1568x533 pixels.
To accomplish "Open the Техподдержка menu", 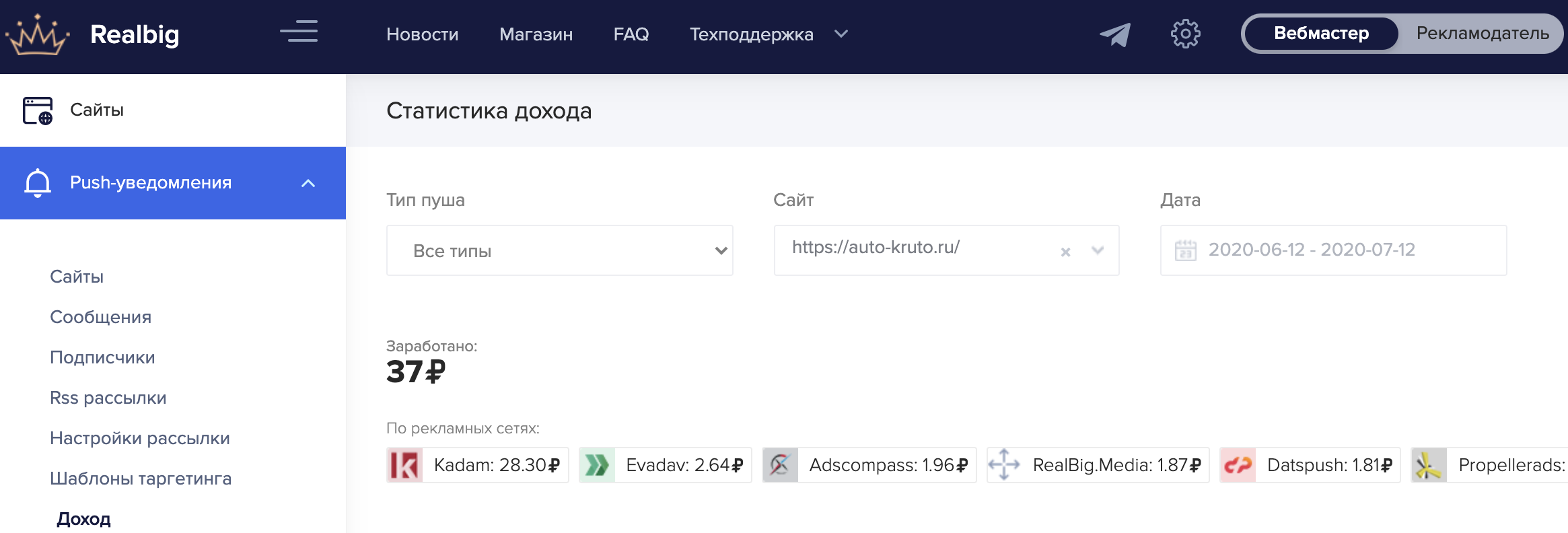I will [767, 34].
